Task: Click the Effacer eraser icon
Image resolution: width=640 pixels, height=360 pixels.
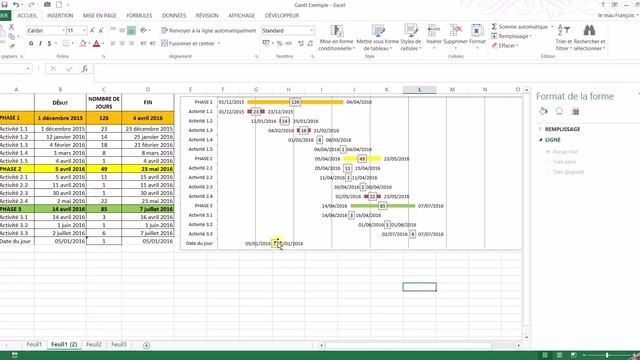Action: (494, 46)
